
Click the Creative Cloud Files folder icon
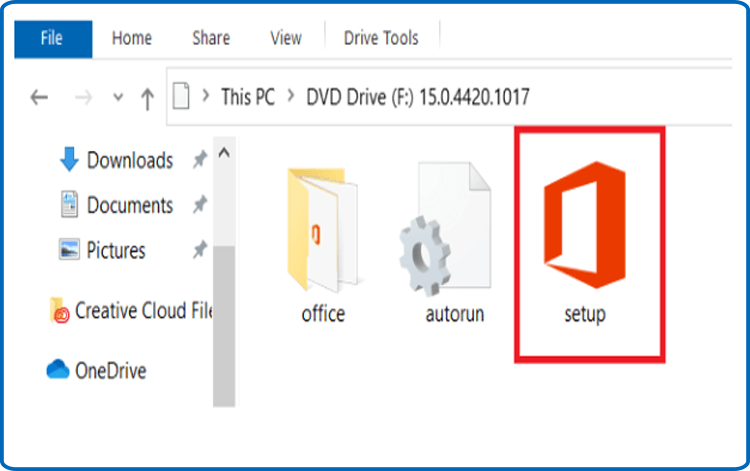60,310
